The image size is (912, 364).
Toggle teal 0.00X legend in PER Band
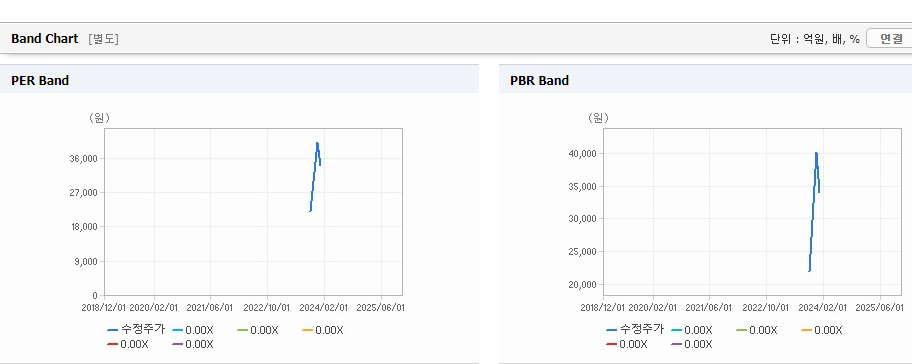pyautogui.click(x=193, y=330)
